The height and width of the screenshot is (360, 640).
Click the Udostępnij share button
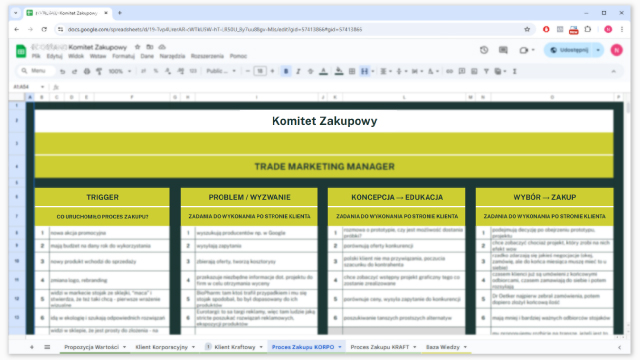(x=569, y=50)
